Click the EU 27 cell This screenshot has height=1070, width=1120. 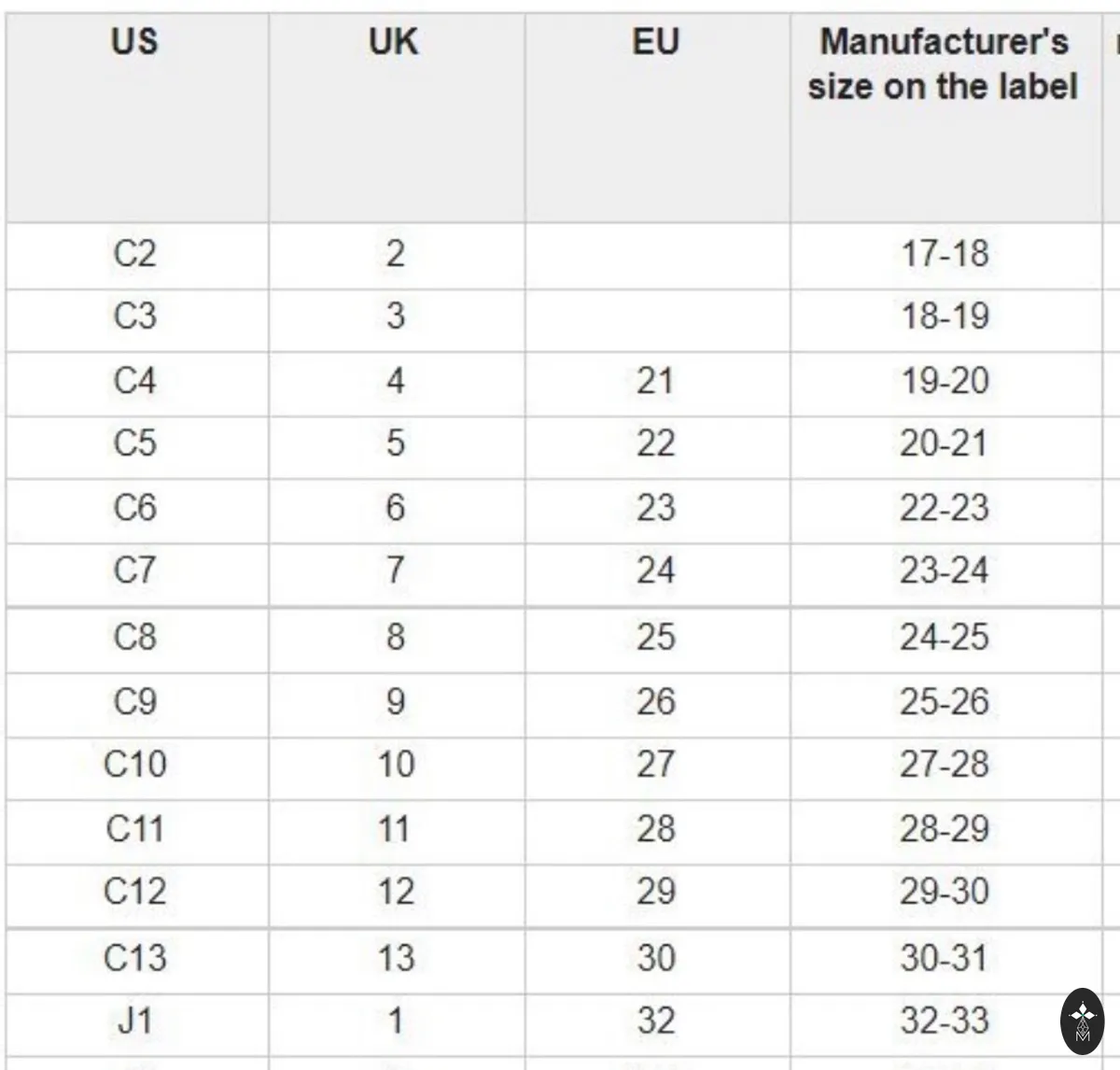657,768
